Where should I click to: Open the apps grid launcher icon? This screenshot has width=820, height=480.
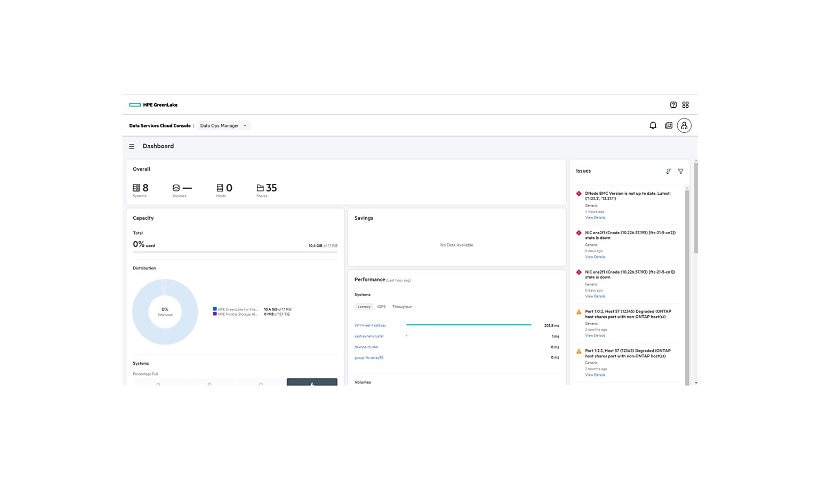click(686, 105)
